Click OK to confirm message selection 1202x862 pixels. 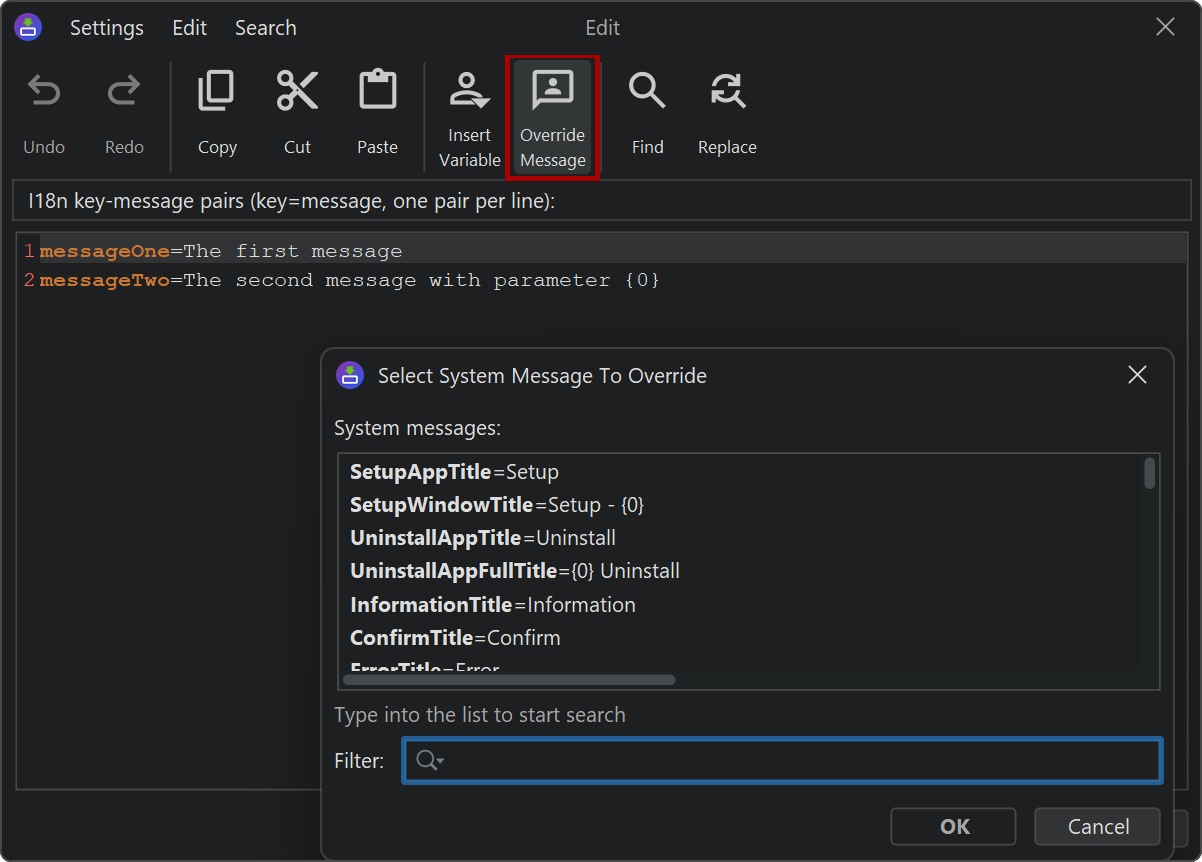[x=954, y=826]
